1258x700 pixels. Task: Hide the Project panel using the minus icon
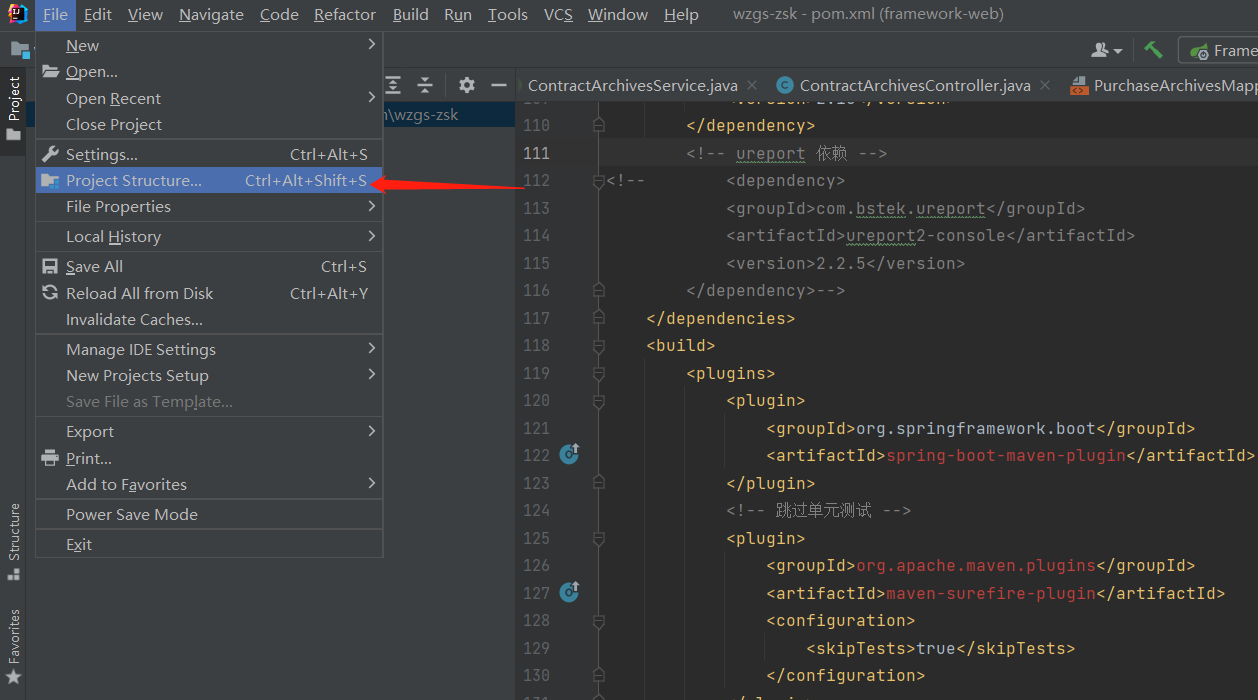pos(498,85)
